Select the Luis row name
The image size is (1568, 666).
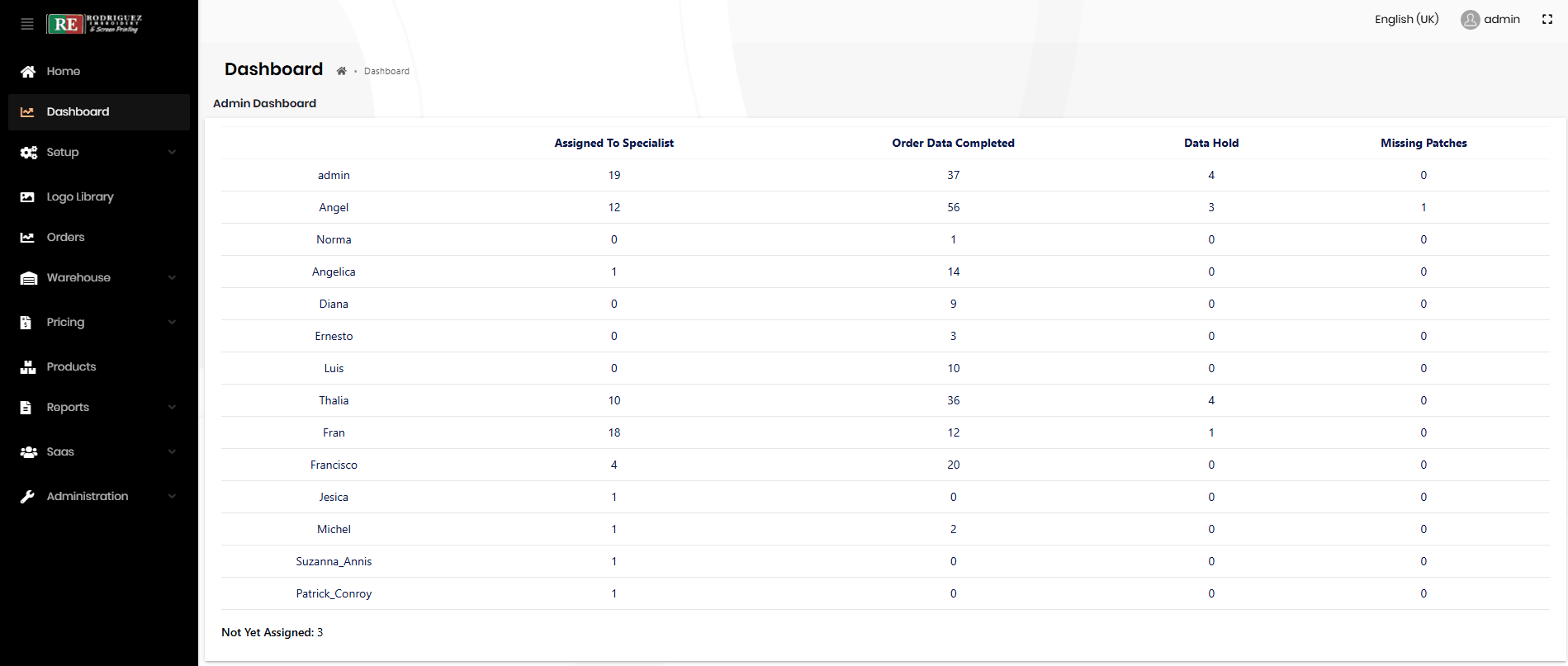334,369
